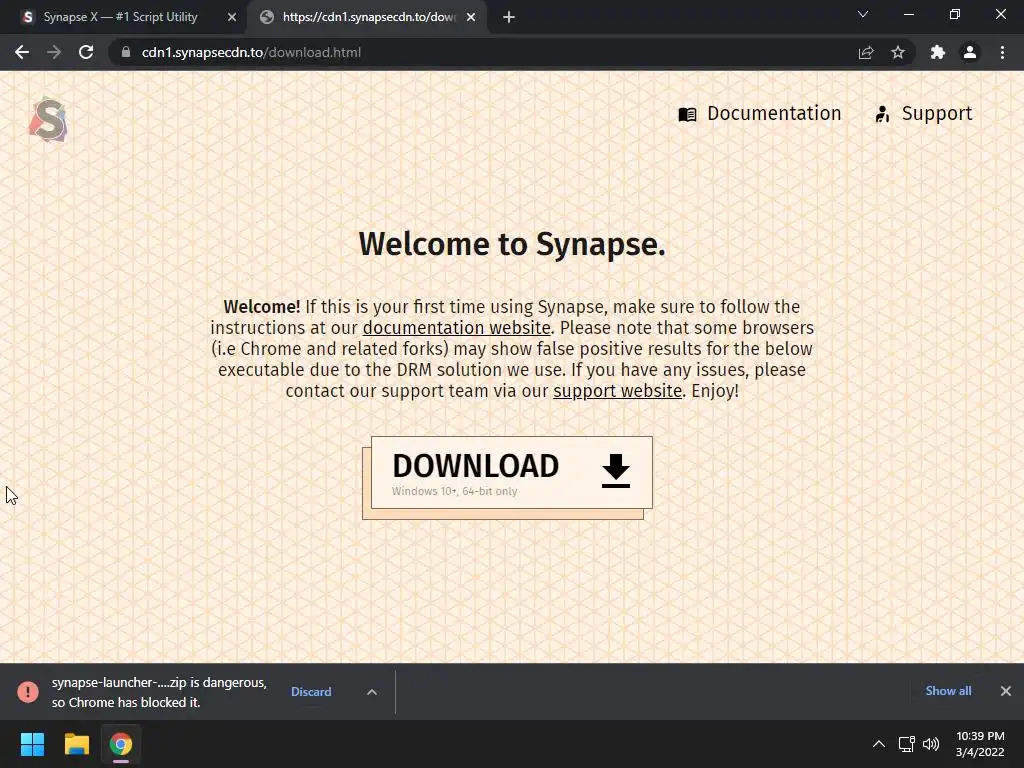Screen dimensions: 1024x768
Task: Discard the blocked download
Action: tap(311, 692)
